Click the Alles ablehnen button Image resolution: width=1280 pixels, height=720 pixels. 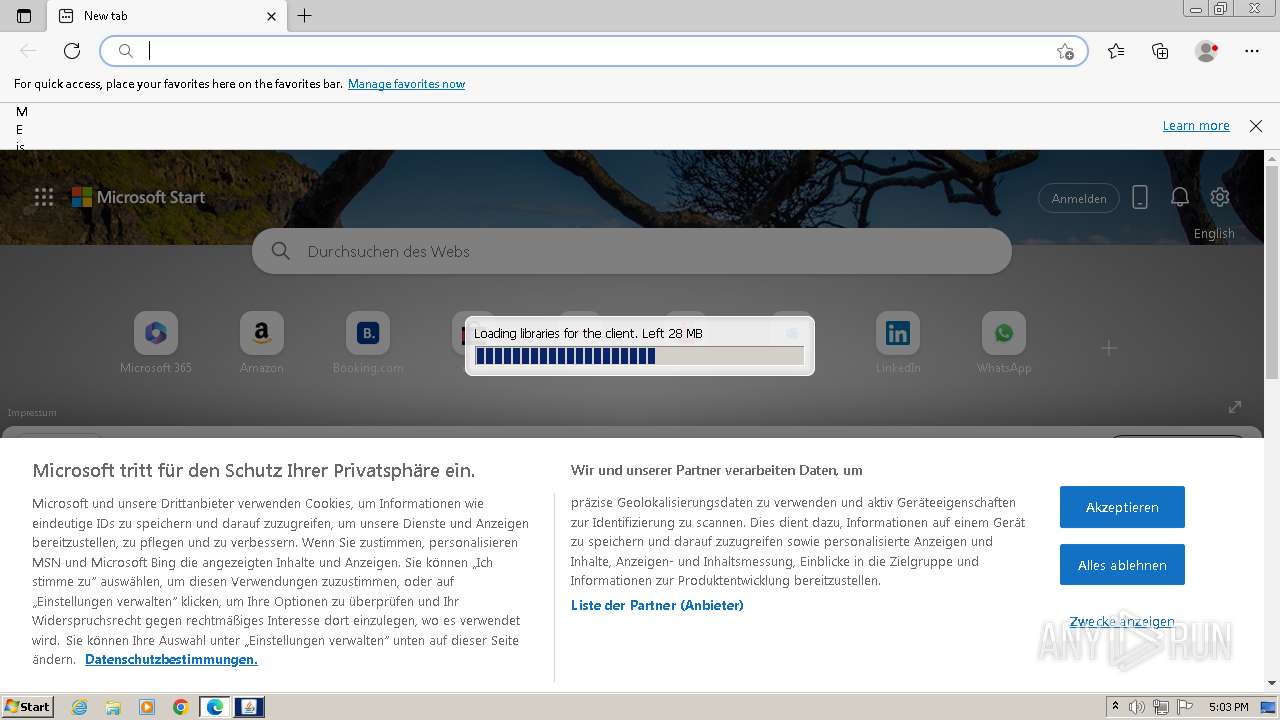[1122, 565]
